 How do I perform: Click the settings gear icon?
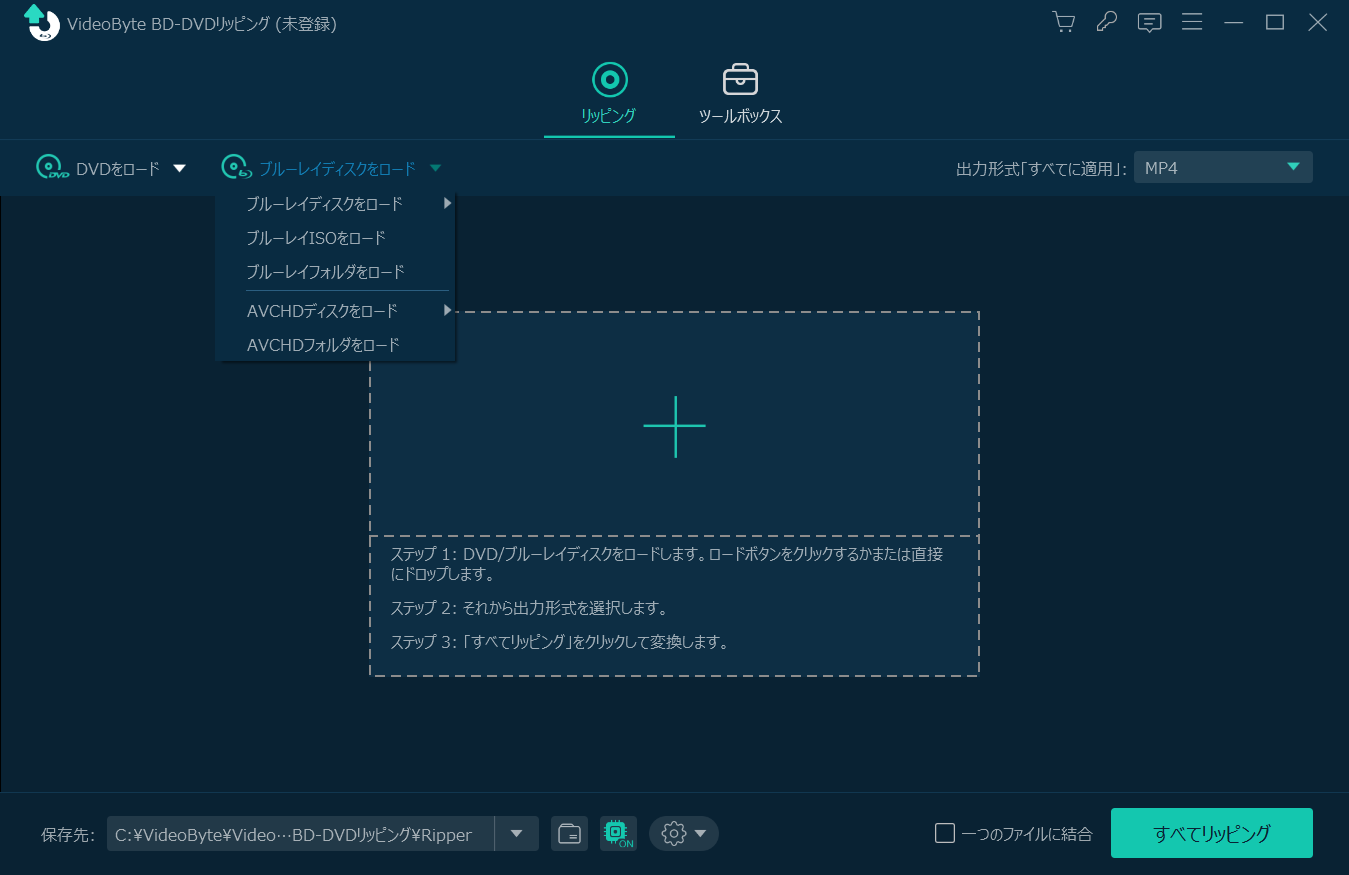(x=673, y=833)
